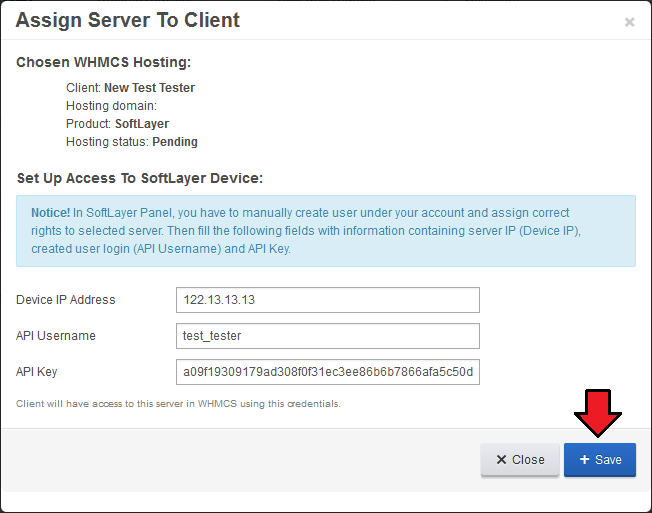Close the dialog with the X icon
The image size is (652, 513).
point(629,22)
